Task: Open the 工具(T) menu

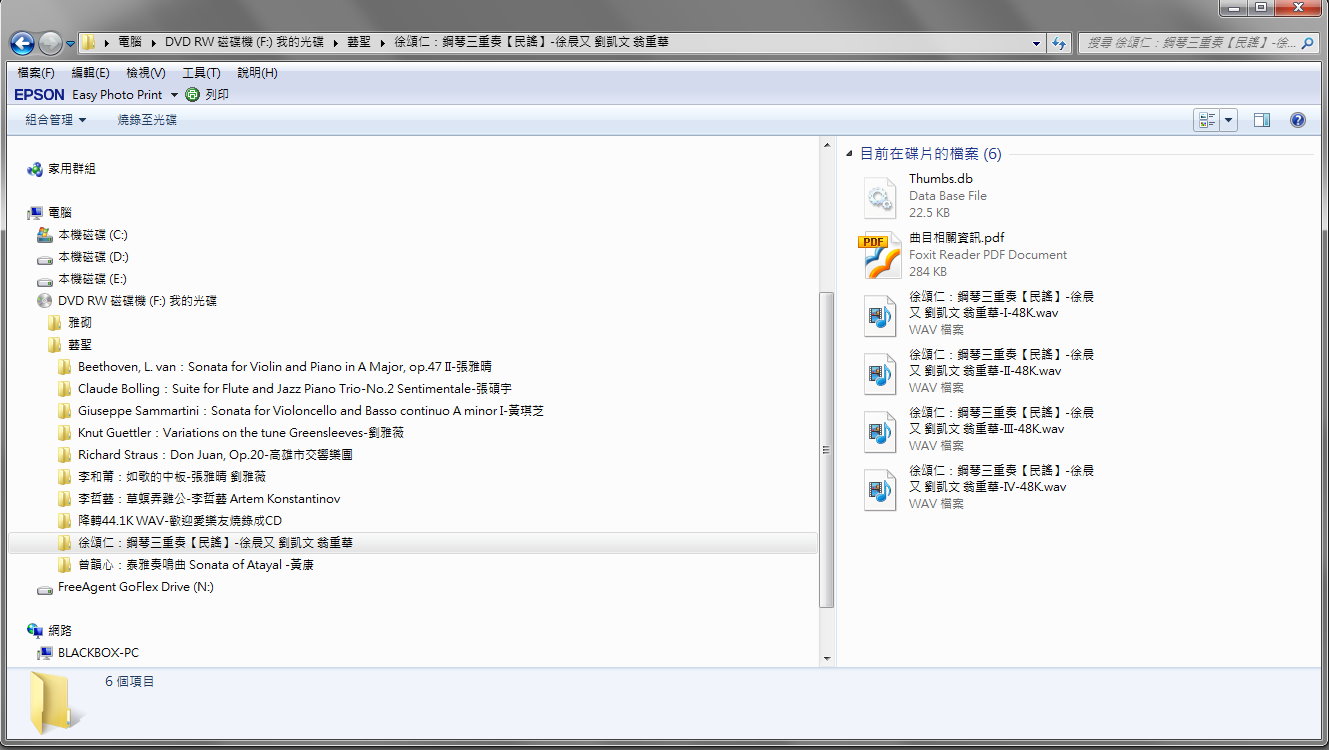Action: pos(201,73)
